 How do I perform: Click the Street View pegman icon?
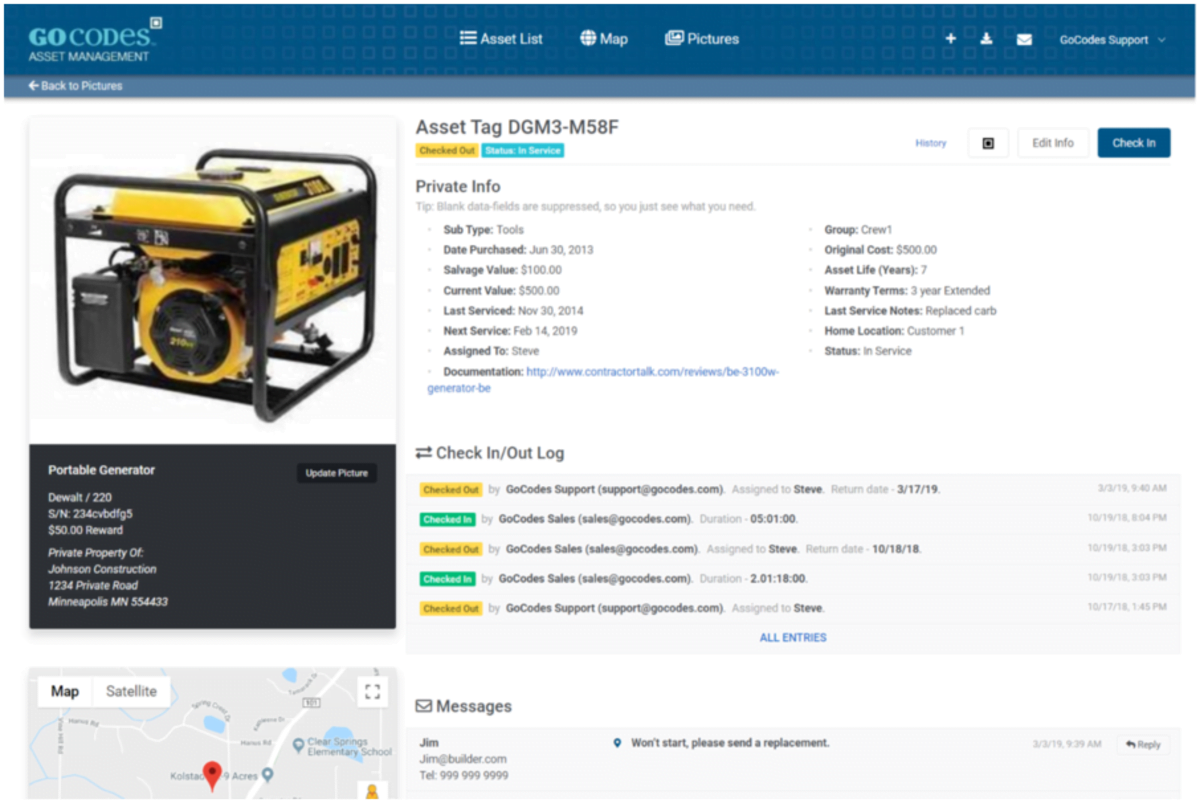[x=372, y=790]
